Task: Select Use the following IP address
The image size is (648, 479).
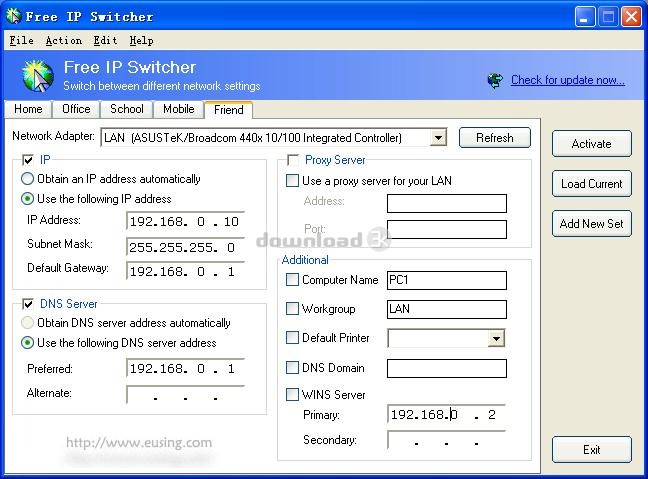Action: (27, 199)
